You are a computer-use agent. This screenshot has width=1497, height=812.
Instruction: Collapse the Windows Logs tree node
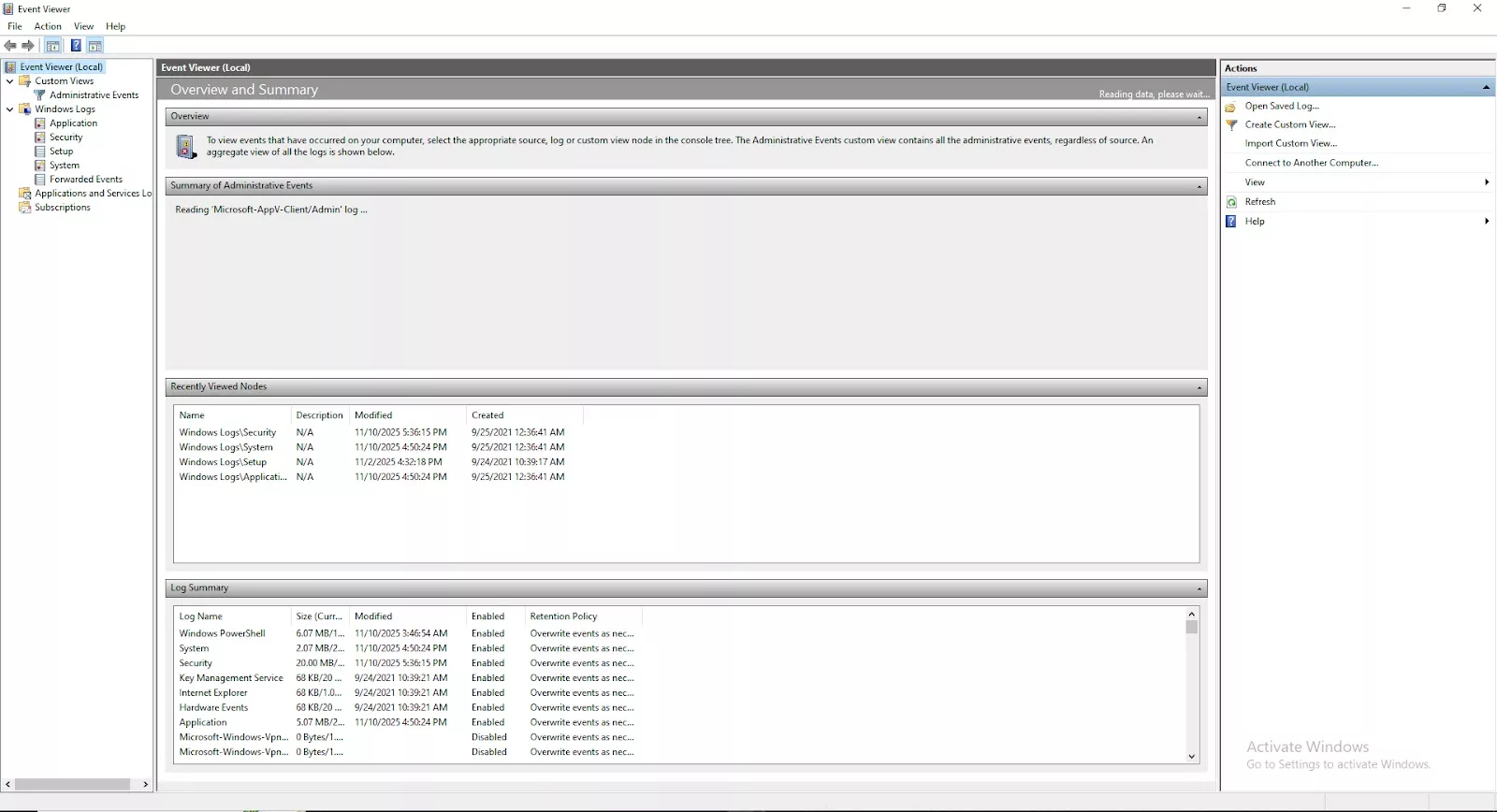tap(10, 109)
